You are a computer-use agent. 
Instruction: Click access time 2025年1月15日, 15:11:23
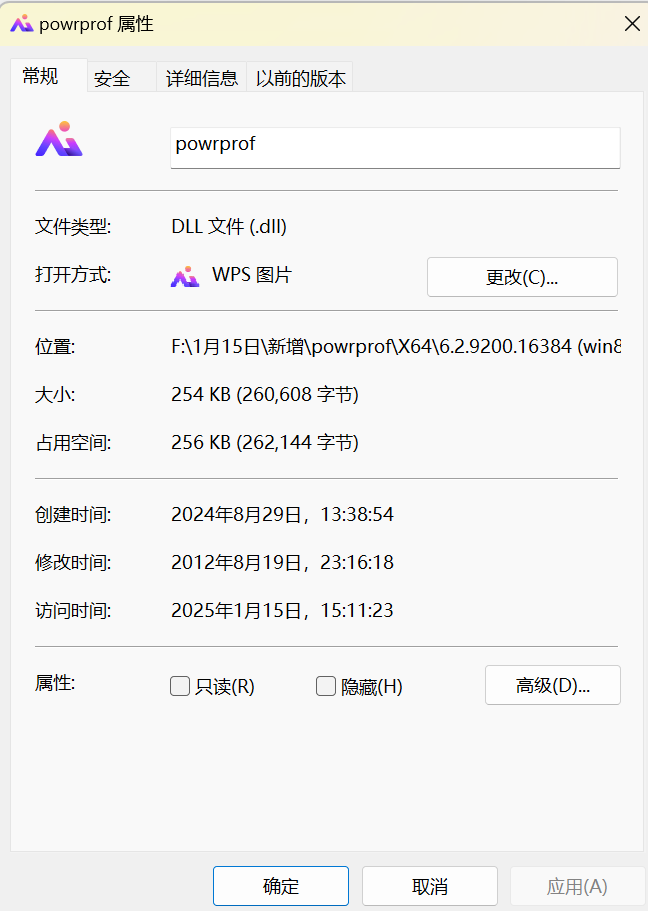click(282, 610)
